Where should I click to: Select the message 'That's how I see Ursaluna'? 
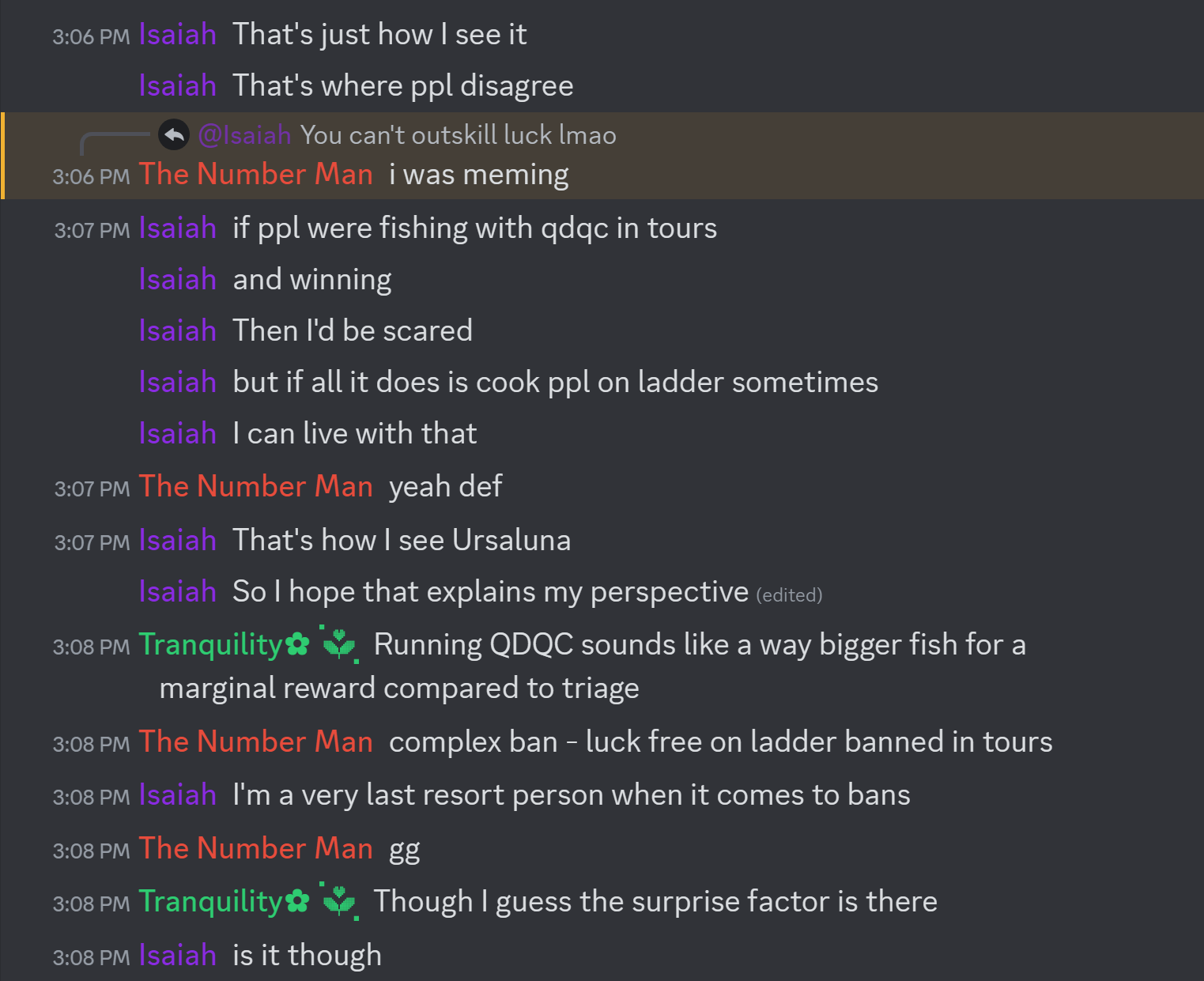point(402,541)
